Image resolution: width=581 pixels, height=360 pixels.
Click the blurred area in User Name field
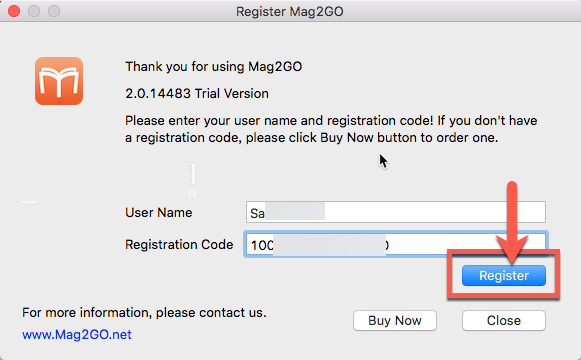[295, 212]
